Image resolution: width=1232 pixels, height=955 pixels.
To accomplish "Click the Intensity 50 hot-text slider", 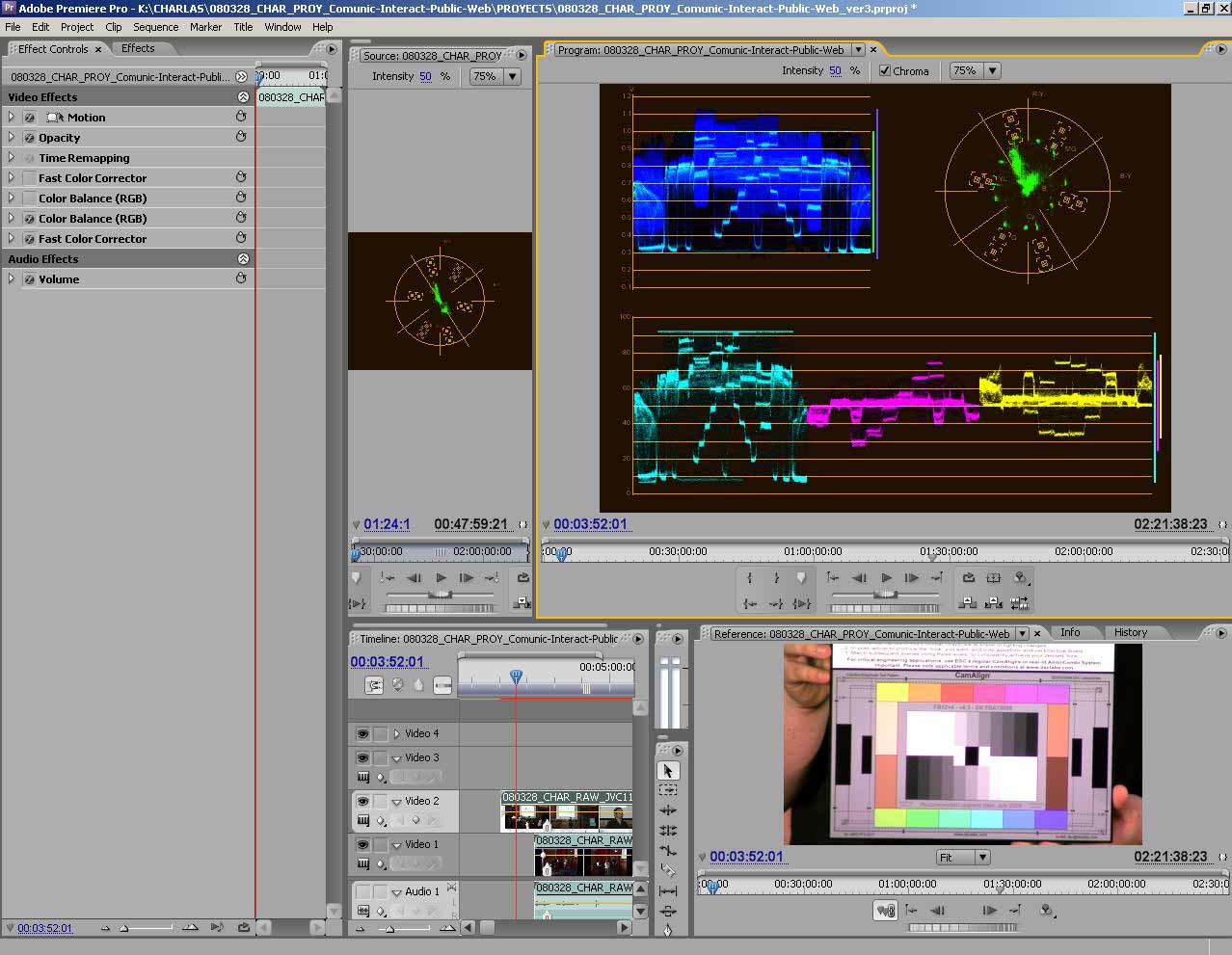I will pyautogui.click(x=835, y=70).
